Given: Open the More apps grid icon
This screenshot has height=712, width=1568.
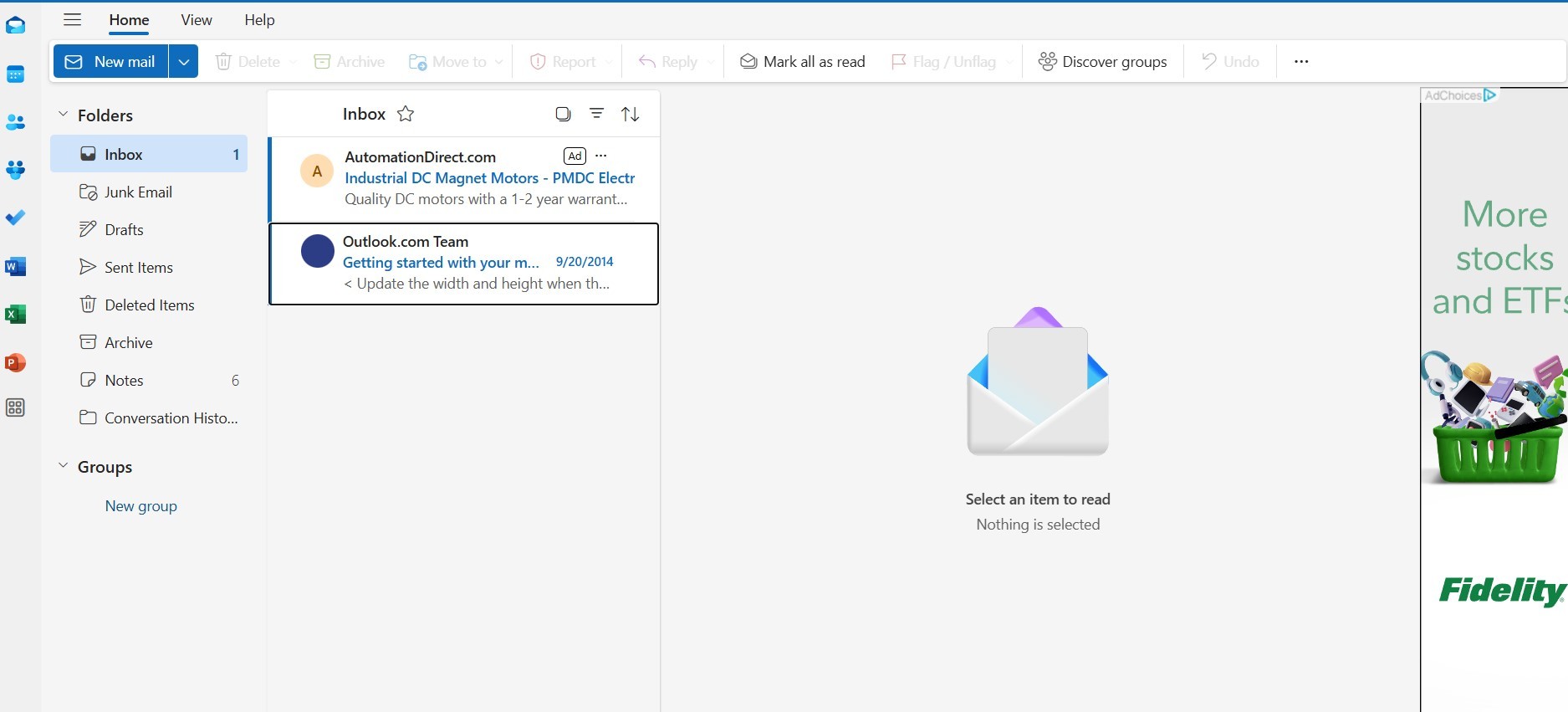Looking at the screenshot, I should tap(15, 408).
